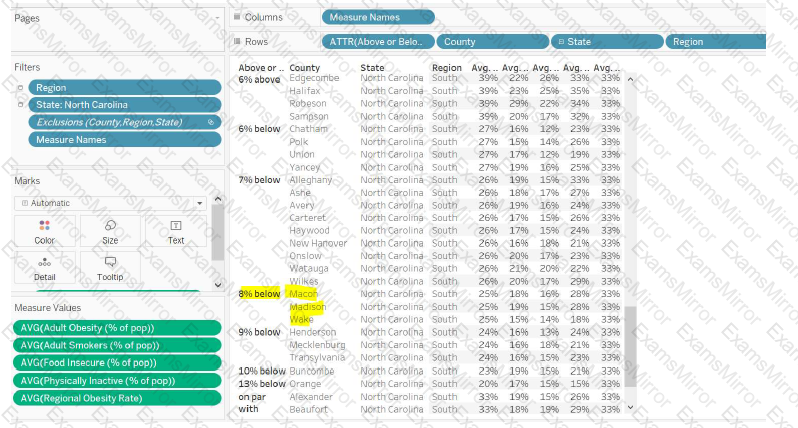Viewport: 798px width, 428px height.
Task: Click the set icon on Exclusions filter
Action: 211,122
